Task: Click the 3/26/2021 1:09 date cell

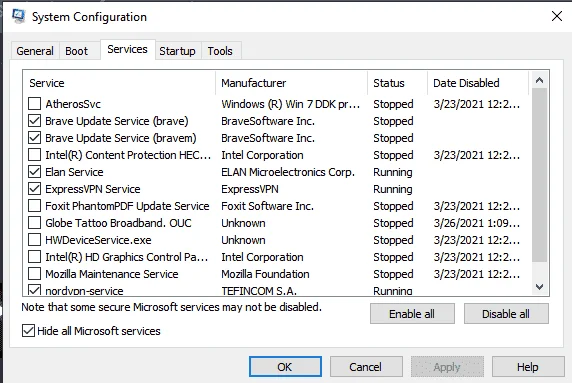Action: pos(476,223)
